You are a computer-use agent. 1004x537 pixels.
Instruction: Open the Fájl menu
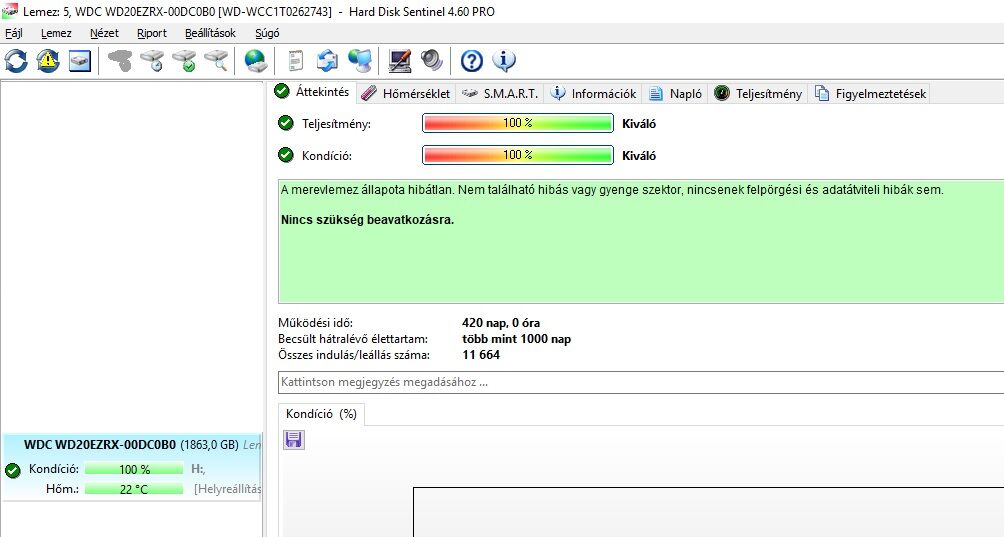pos(13,33)
